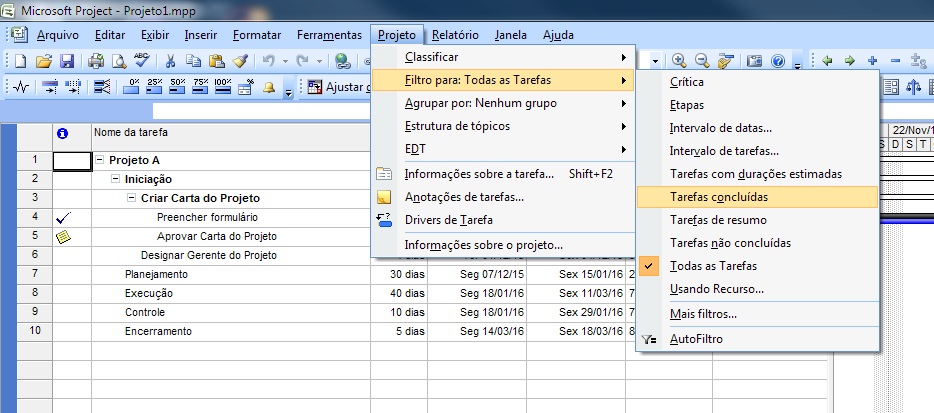934x413 pixels.
Task: Undo the last action arrow icon
Action: 269,60
